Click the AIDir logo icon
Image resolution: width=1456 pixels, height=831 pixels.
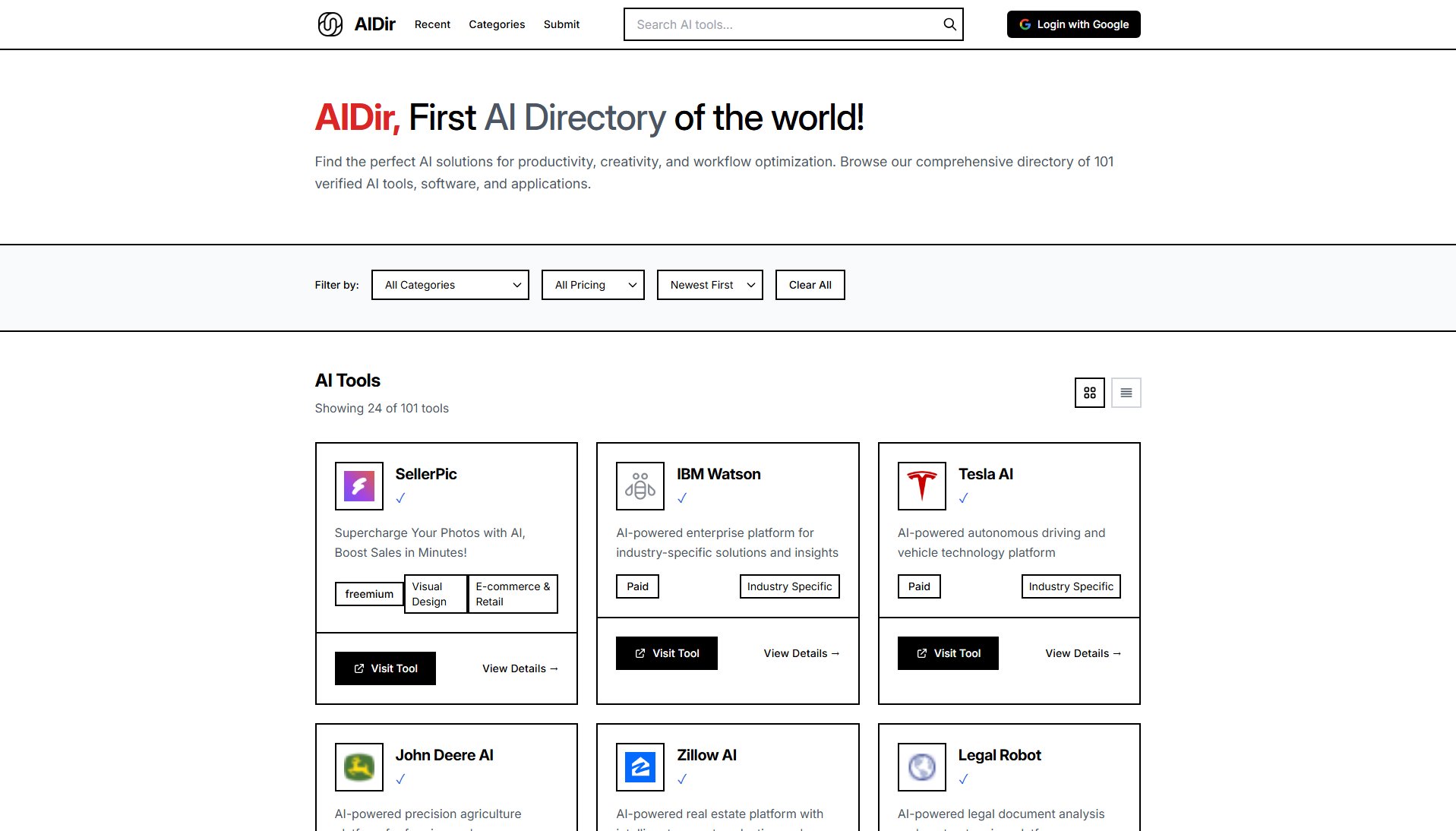tap(330, 24)
